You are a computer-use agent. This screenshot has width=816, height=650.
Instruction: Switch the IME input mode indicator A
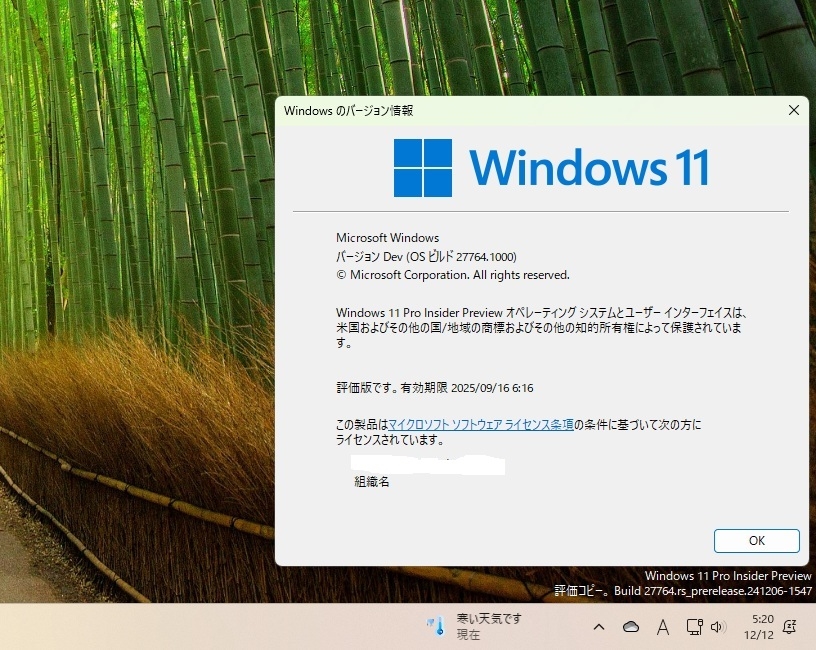(x=662, y=627)
